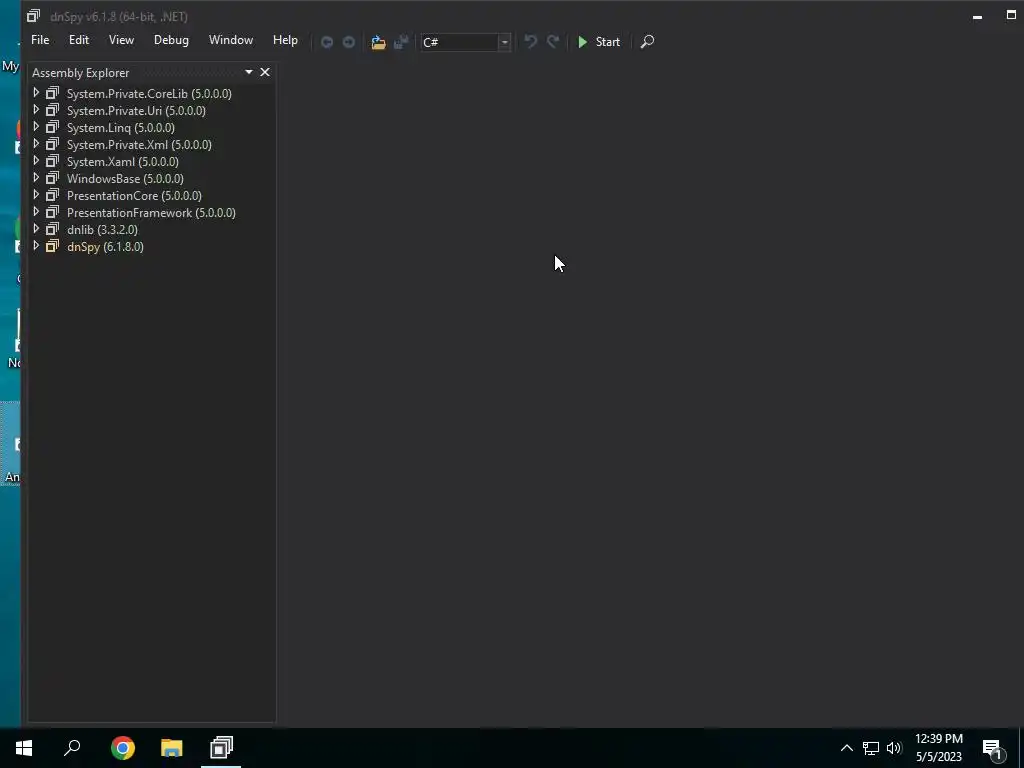Open the Window menu
Image resolution: width=1024 pixels, height=768 pixels.
click(x=231, y=40)
